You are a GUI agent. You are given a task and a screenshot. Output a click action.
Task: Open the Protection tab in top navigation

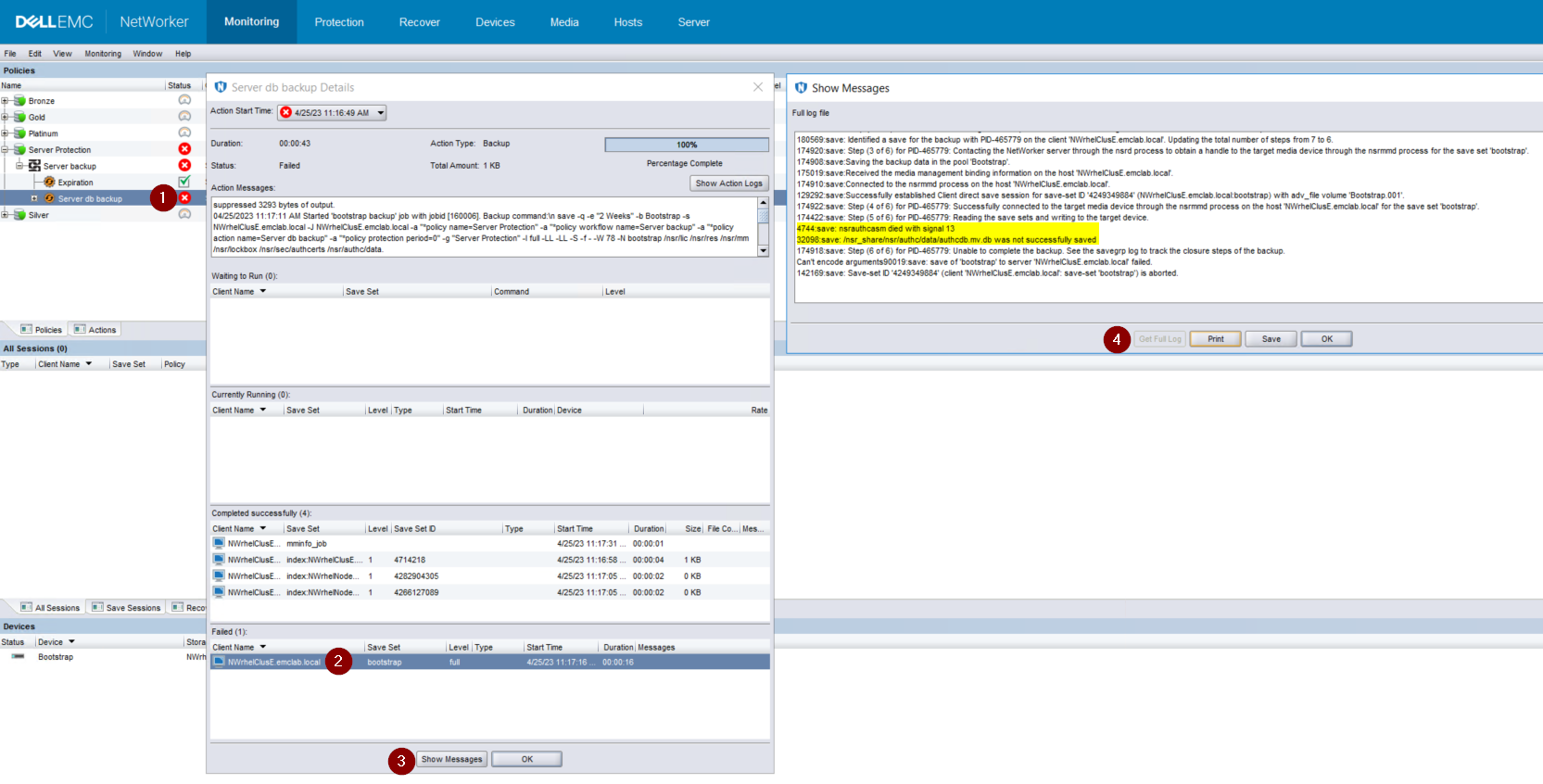click(x=338, y=22)
